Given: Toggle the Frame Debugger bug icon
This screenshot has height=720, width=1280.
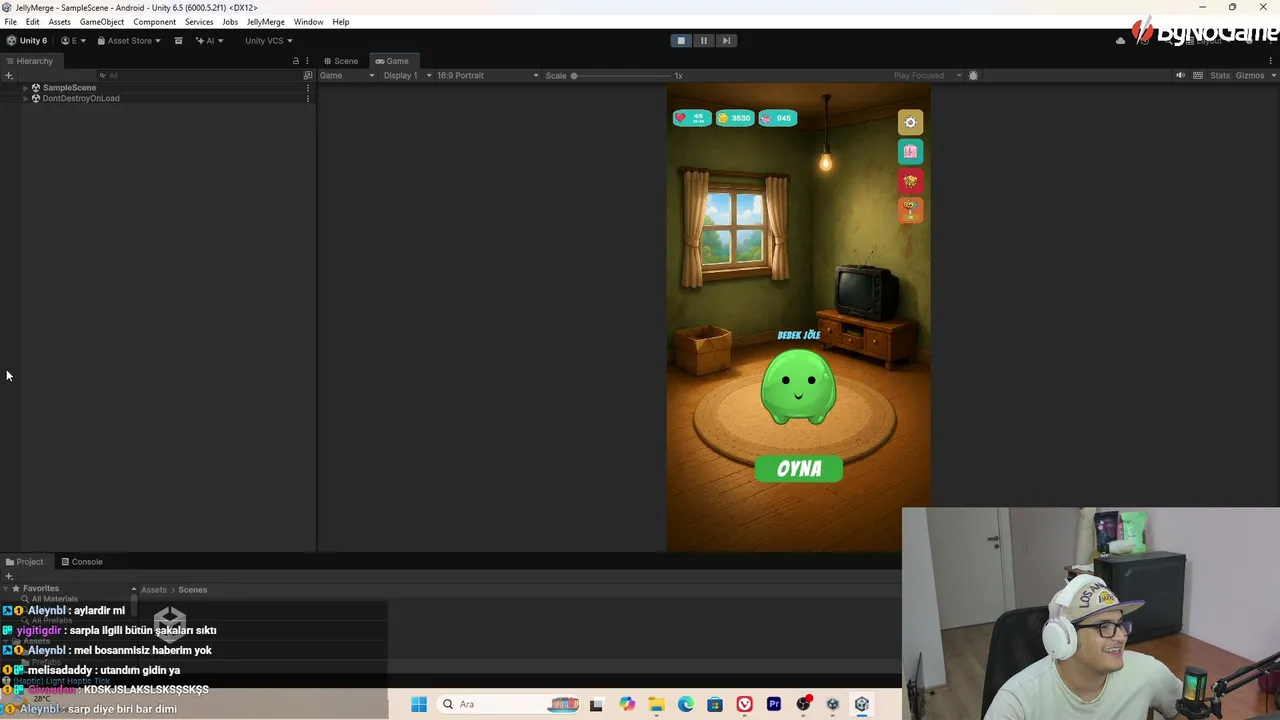Looking at the screenshot, I should pyautogui.click(x=973, y=76).
